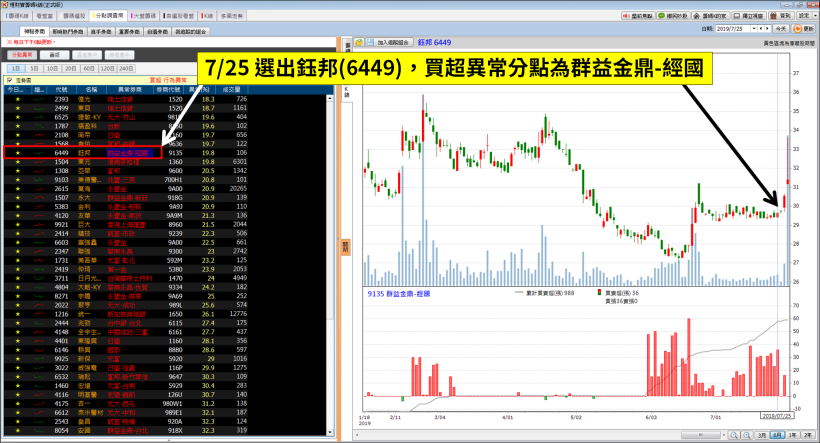The image size is (820, 443).
Task: Click the stock list scrollbar up arrow
Action: click(330, 98)
